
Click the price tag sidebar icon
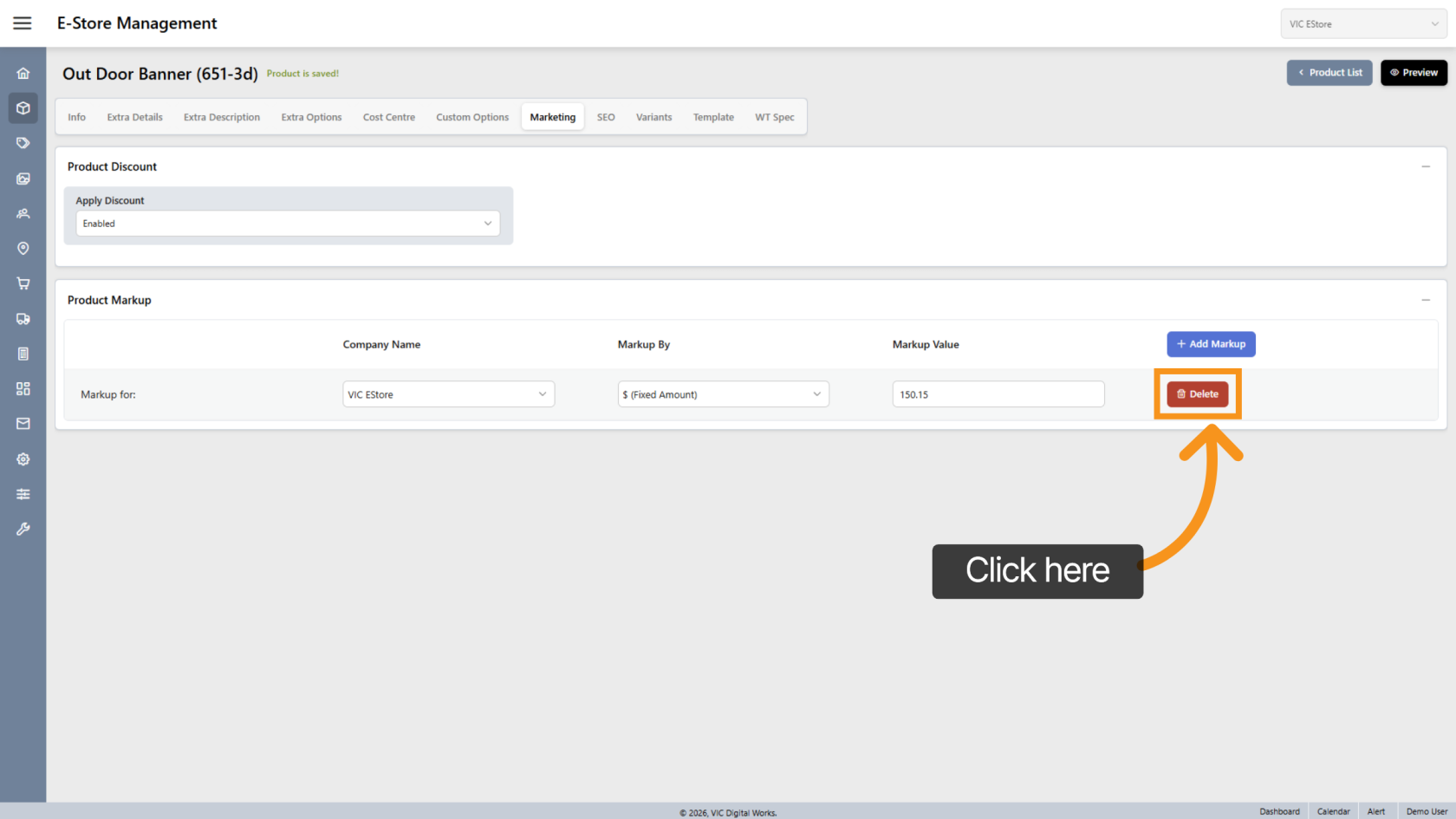(23, 143)
